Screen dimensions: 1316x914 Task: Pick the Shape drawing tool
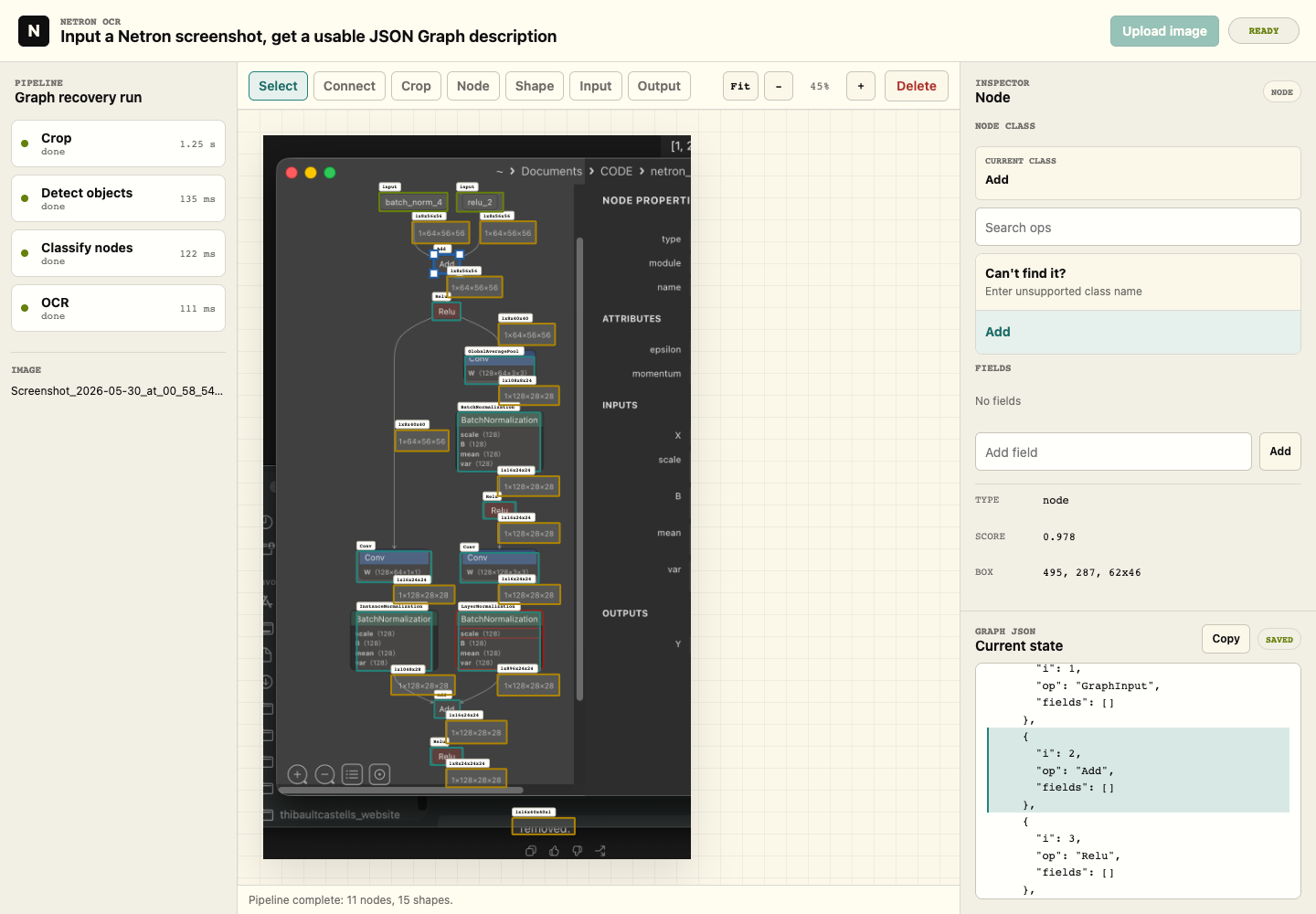click(535, 86)
